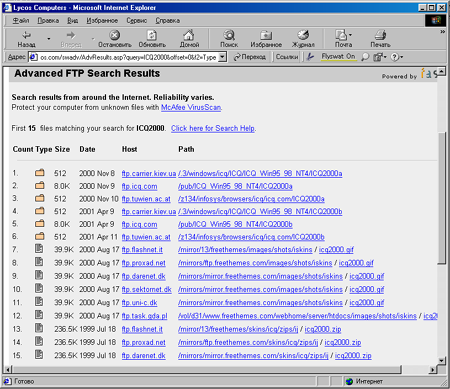The height and width of the screenshot is (389, 450).
Task: Click the file icon in row 7
Action: pyautogui.click(x=39, y=248)
